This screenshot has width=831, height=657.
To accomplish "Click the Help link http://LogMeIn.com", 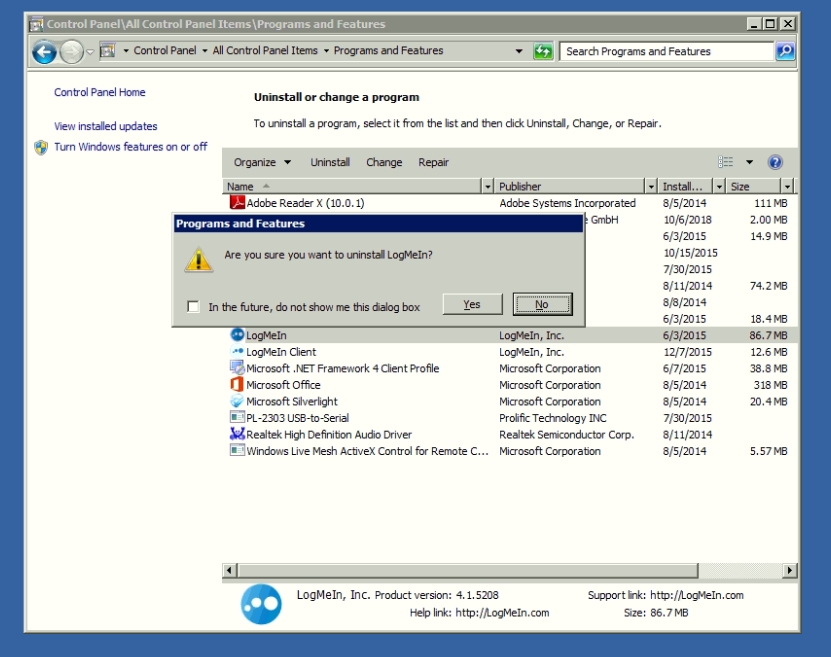I will pos(502,612).
